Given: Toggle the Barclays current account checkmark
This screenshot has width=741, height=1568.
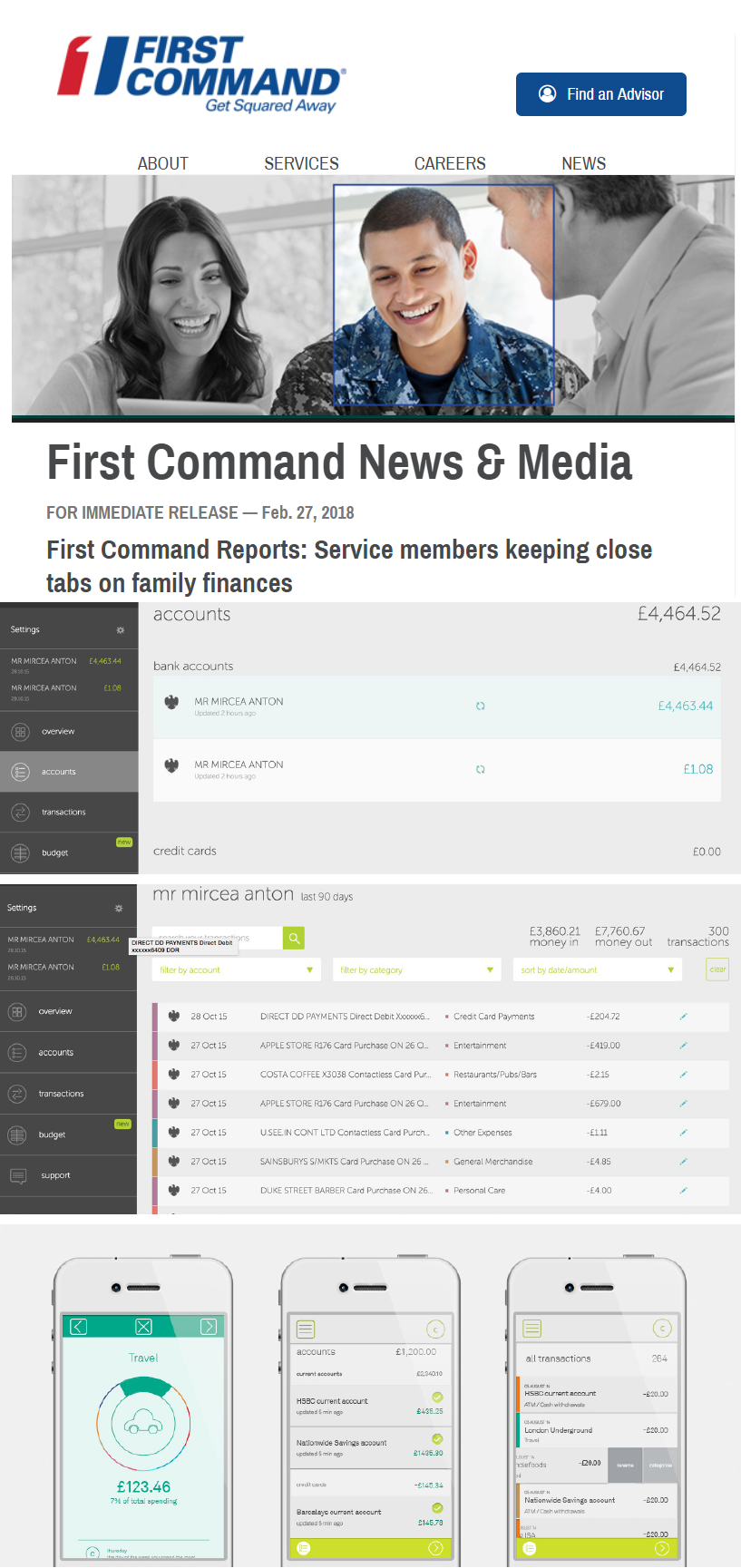Looking at the screenshot, I should 437,1508.
